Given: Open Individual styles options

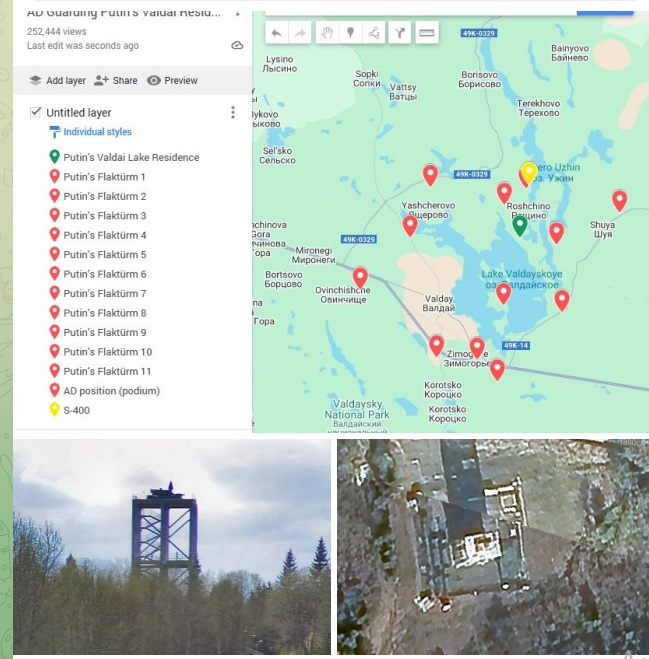Looking at the screenshot, I should (96, 132).
